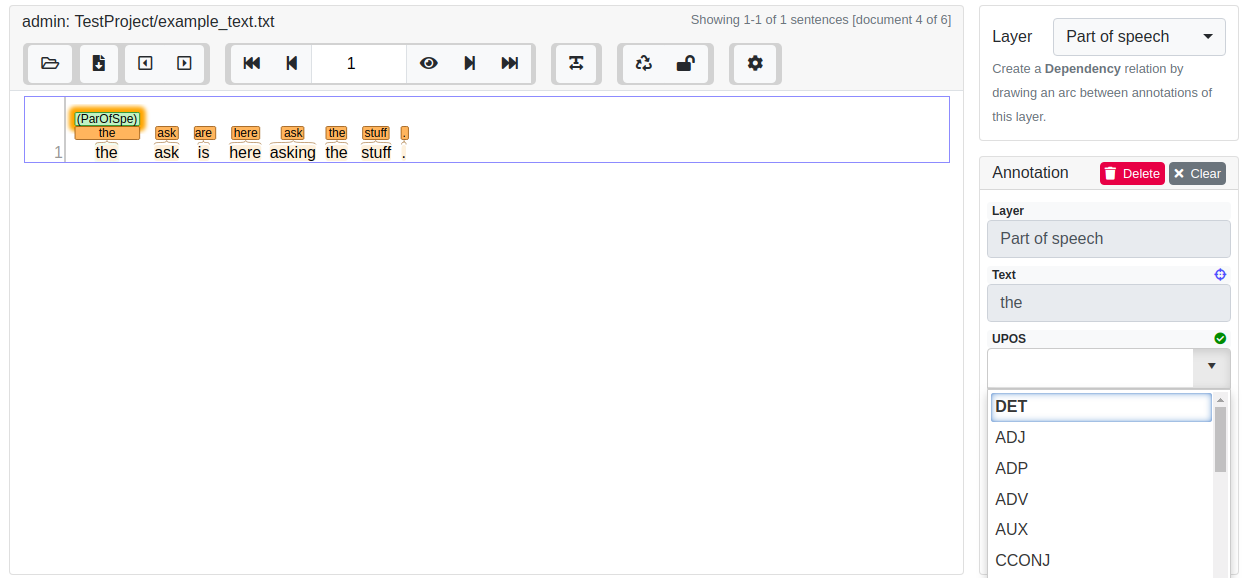Click the UPOS combo box arrow
Screen dimensions: 1248x578
click(1211, 367)
